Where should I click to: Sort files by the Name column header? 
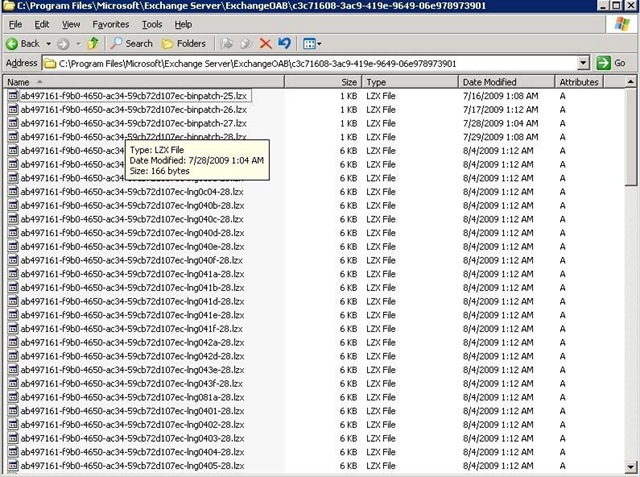[144, 82]
